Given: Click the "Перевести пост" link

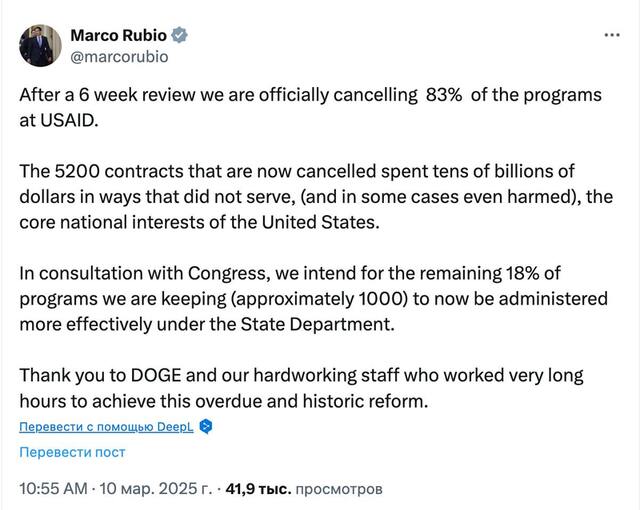Looking at the screenshot, I should (x=72, y=452).
